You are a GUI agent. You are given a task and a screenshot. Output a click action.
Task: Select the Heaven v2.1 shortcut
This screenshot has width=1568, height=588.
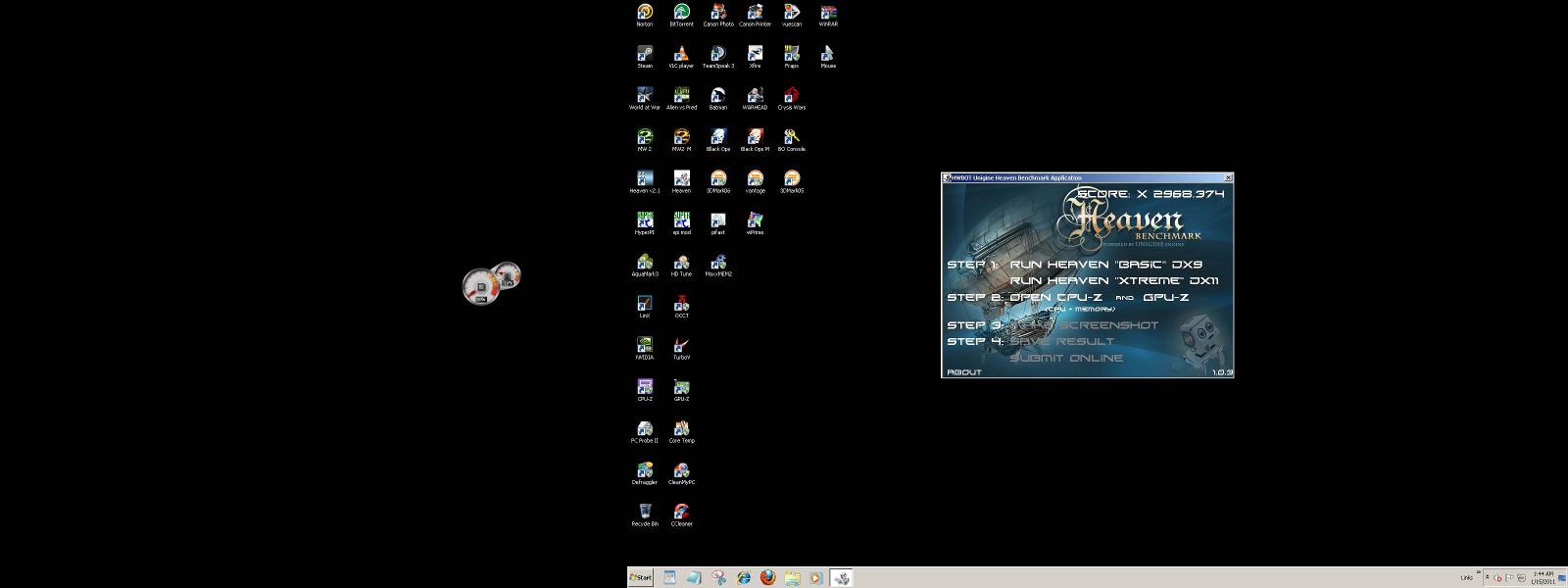(x=645, y=181)
